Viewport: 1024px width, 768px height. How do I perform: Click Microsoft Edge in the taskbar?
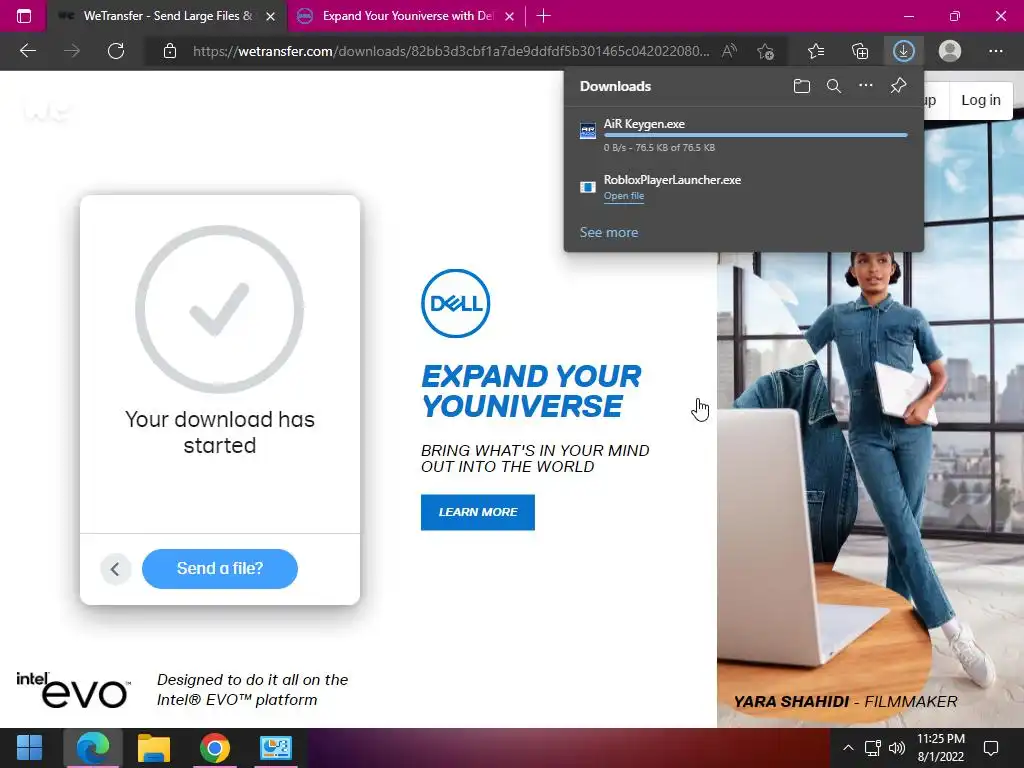tap(92, 748)
